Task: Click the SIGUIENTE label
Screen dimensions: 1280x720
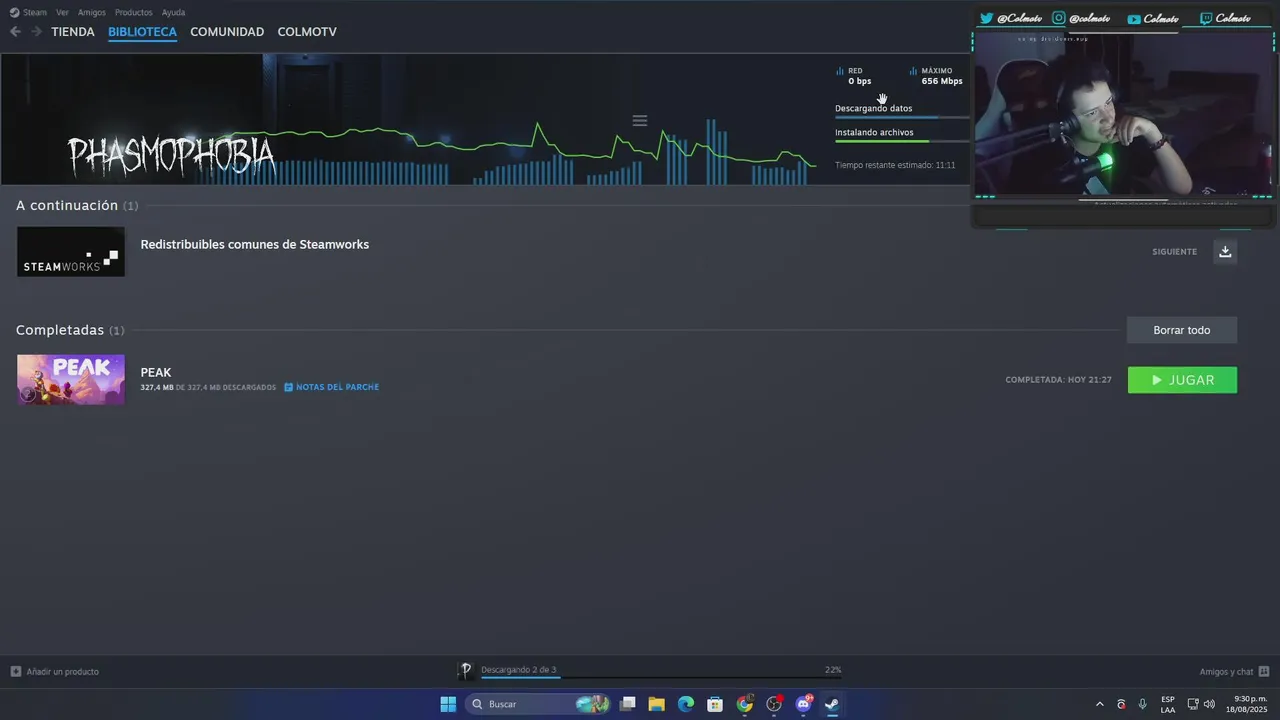Action: pos(1174,252)
